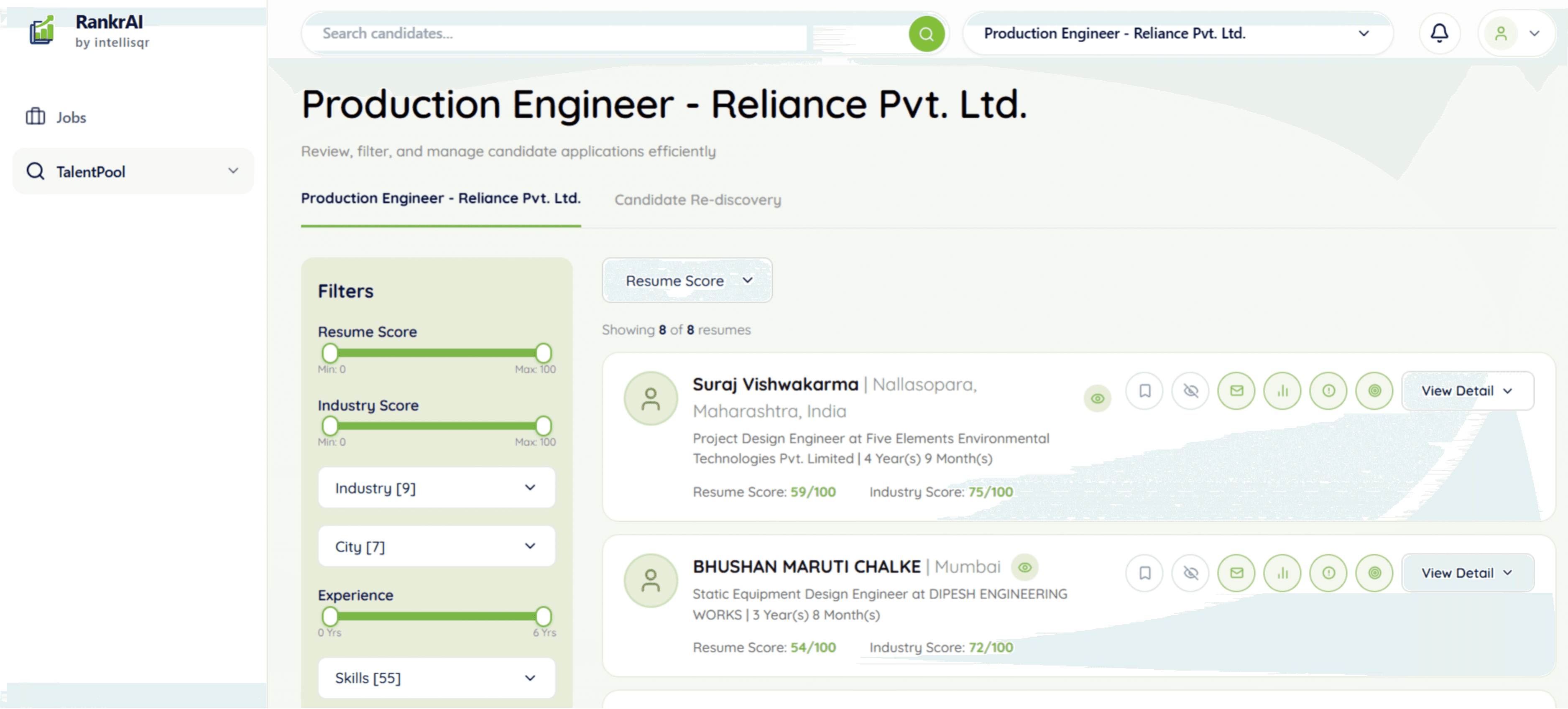
Task: Click 'Industry Score: 75/100' text
Action: point(941,492)
